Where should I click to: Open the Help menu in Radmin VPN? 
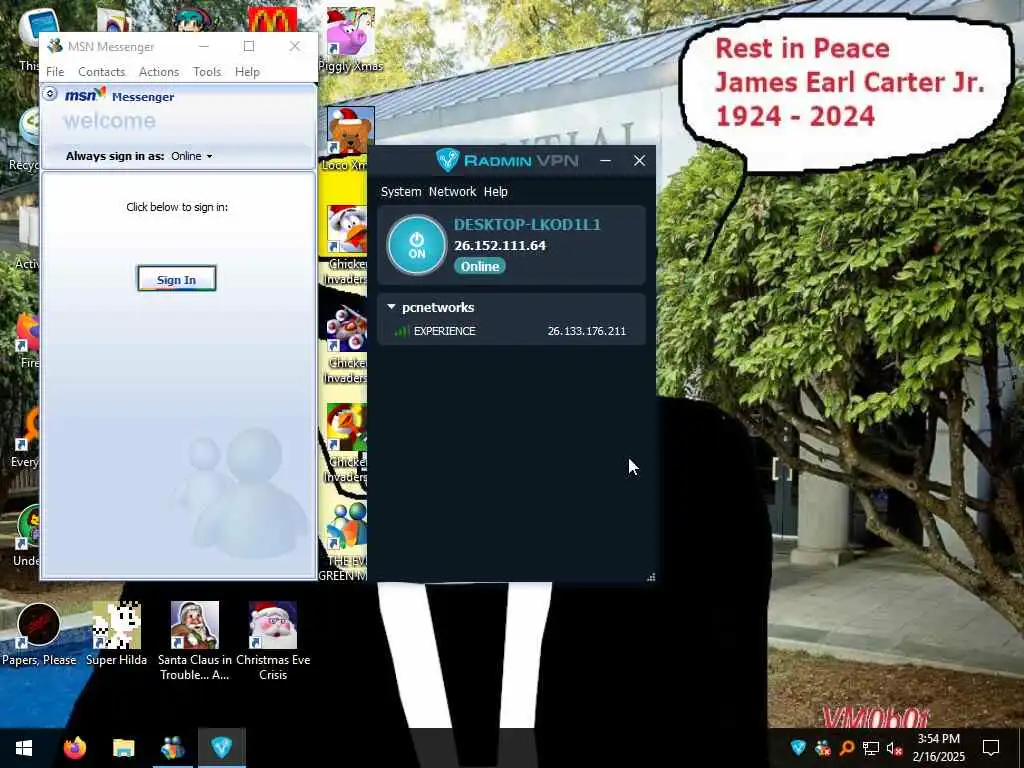click(496, 191)
